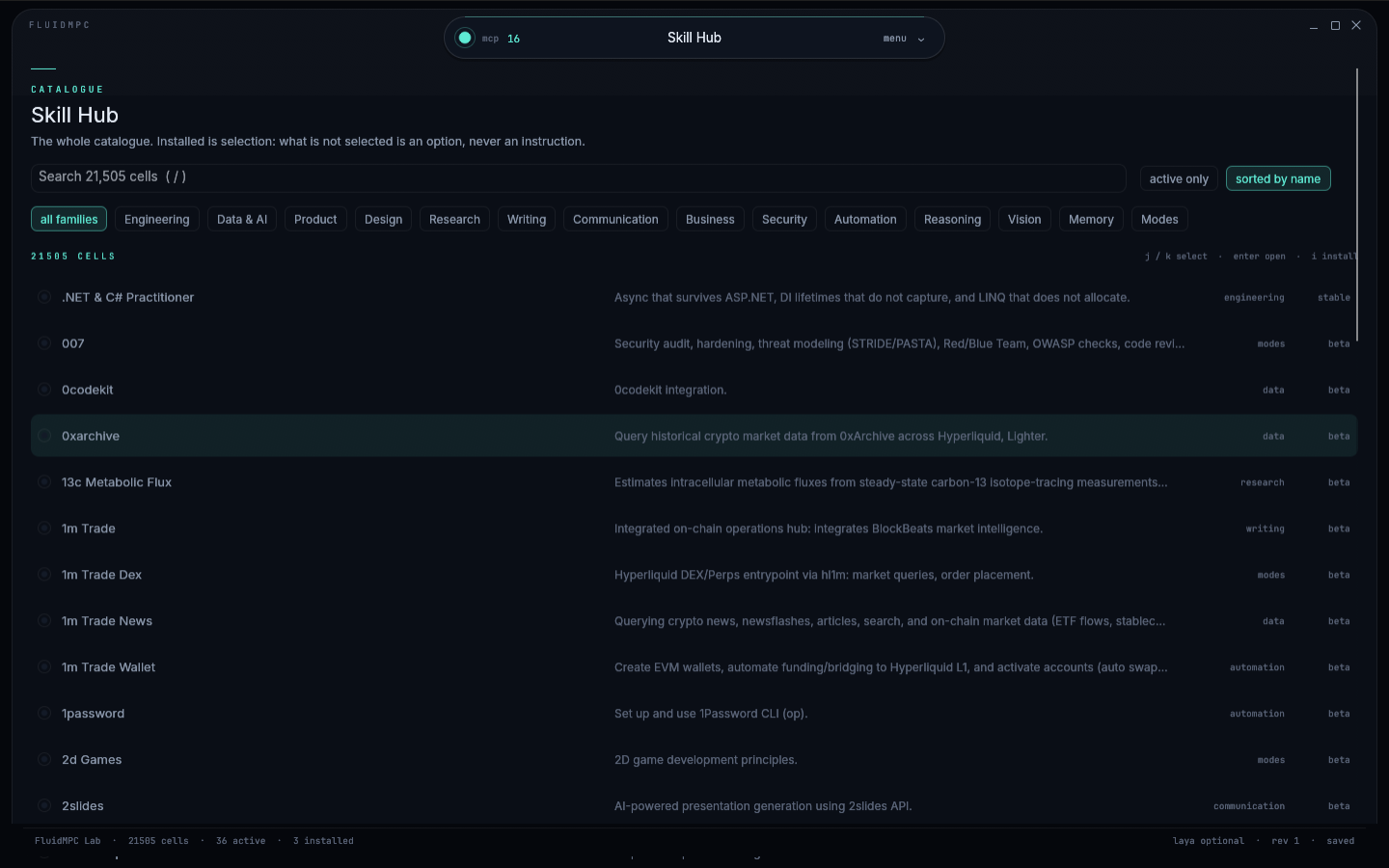Show the Memory family cells

1091,219
